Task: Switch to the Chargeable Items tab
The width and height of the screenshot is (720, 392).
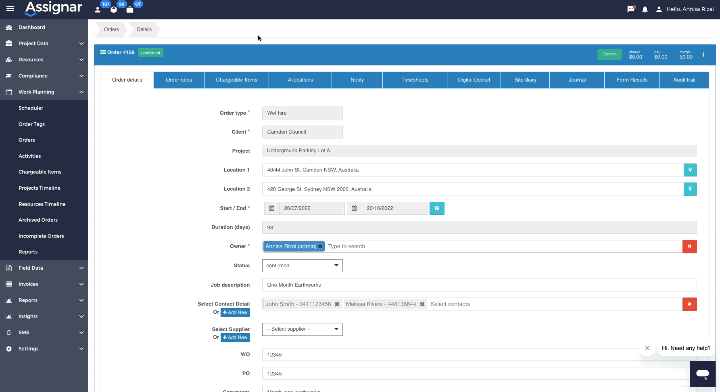Action: pyautogui.click(x=236, y=80)
